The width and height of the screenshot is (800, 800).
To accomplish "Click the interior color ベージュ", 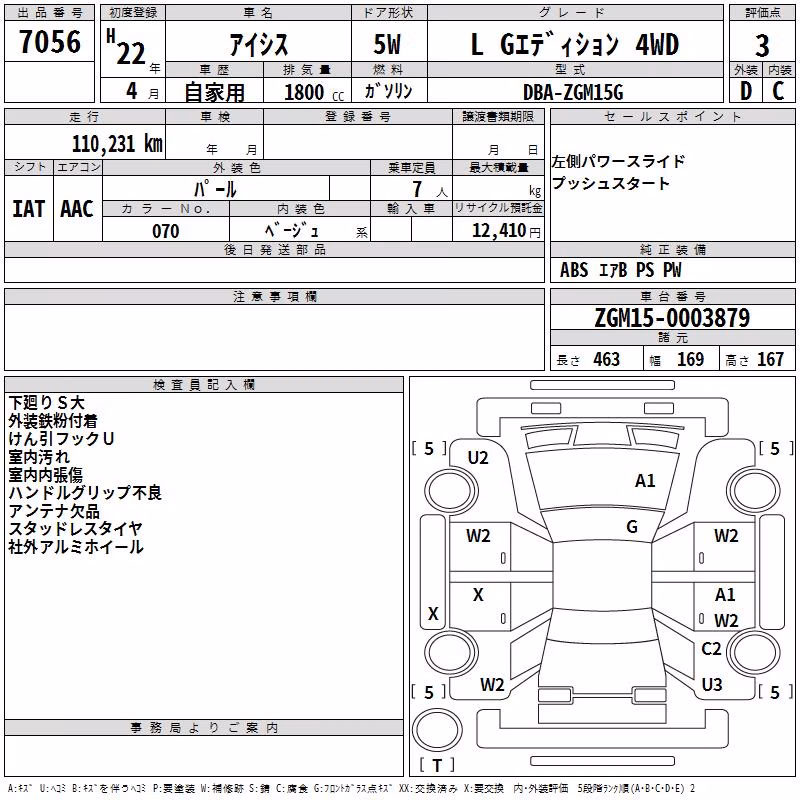I will click(291, 231).
